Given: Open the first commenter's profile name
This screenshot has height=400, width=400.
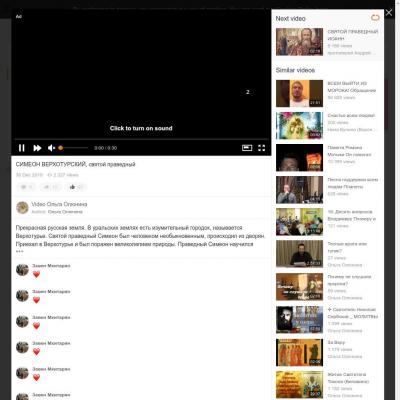Looking at the screenshot, I should (51, 266).
